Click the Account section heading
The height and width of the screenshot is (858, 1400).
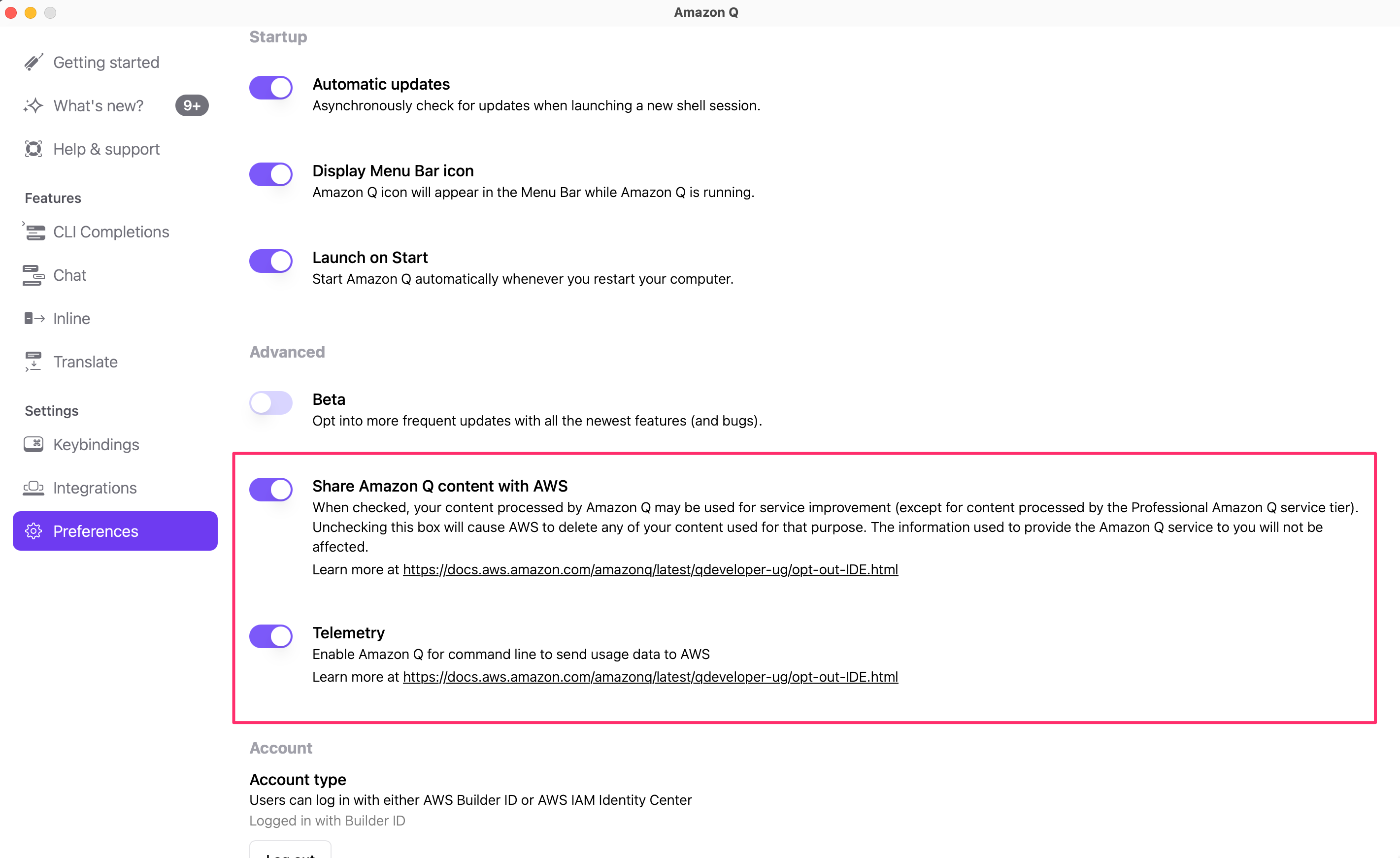pyautogui.click(x=281, y=748)
